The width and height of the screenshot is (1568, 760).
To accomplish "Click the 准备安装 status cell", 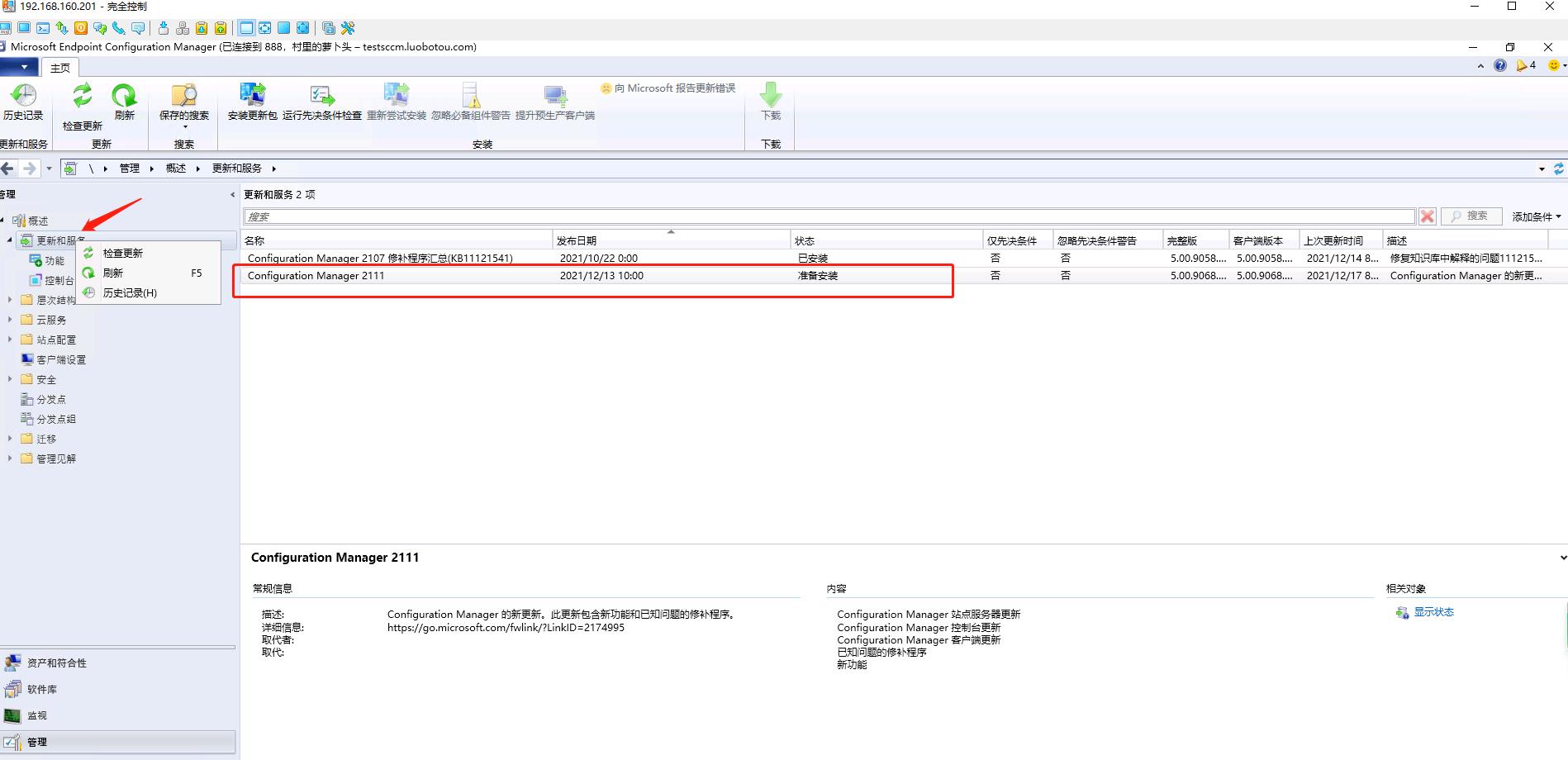I will 818,276.
